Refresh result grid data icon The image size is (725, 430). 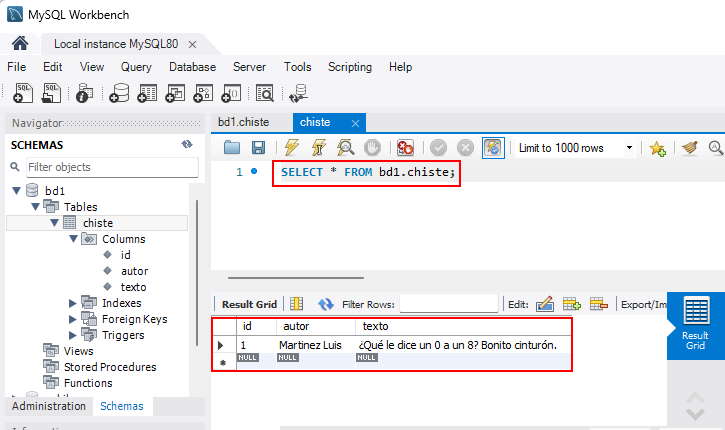coord(326,304)
